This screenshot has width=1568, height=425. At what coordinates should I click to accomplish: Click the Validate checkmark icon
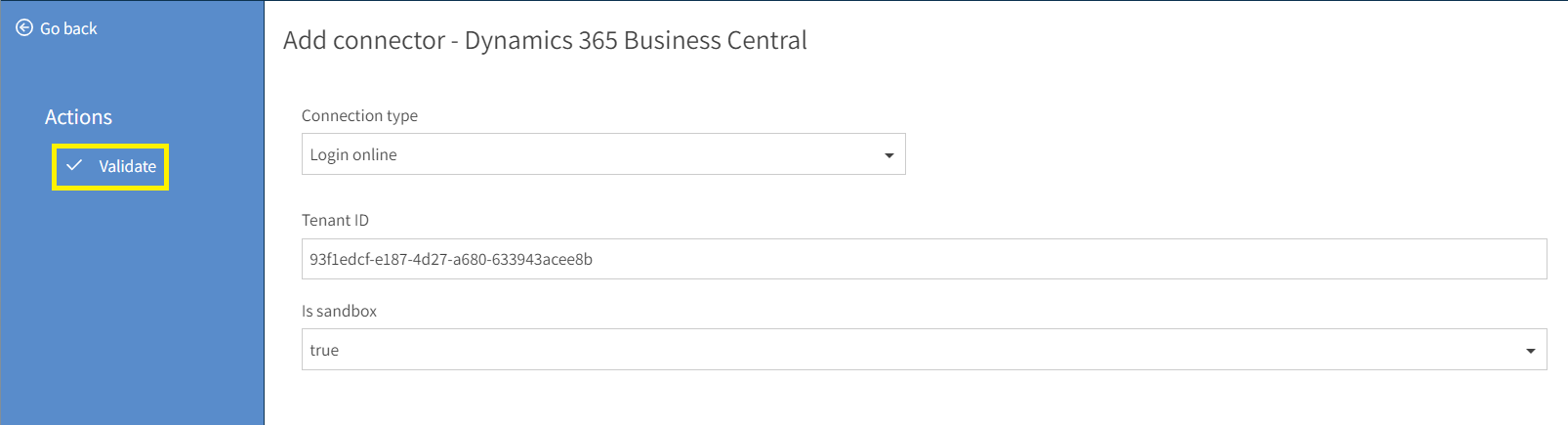point(74,165)
